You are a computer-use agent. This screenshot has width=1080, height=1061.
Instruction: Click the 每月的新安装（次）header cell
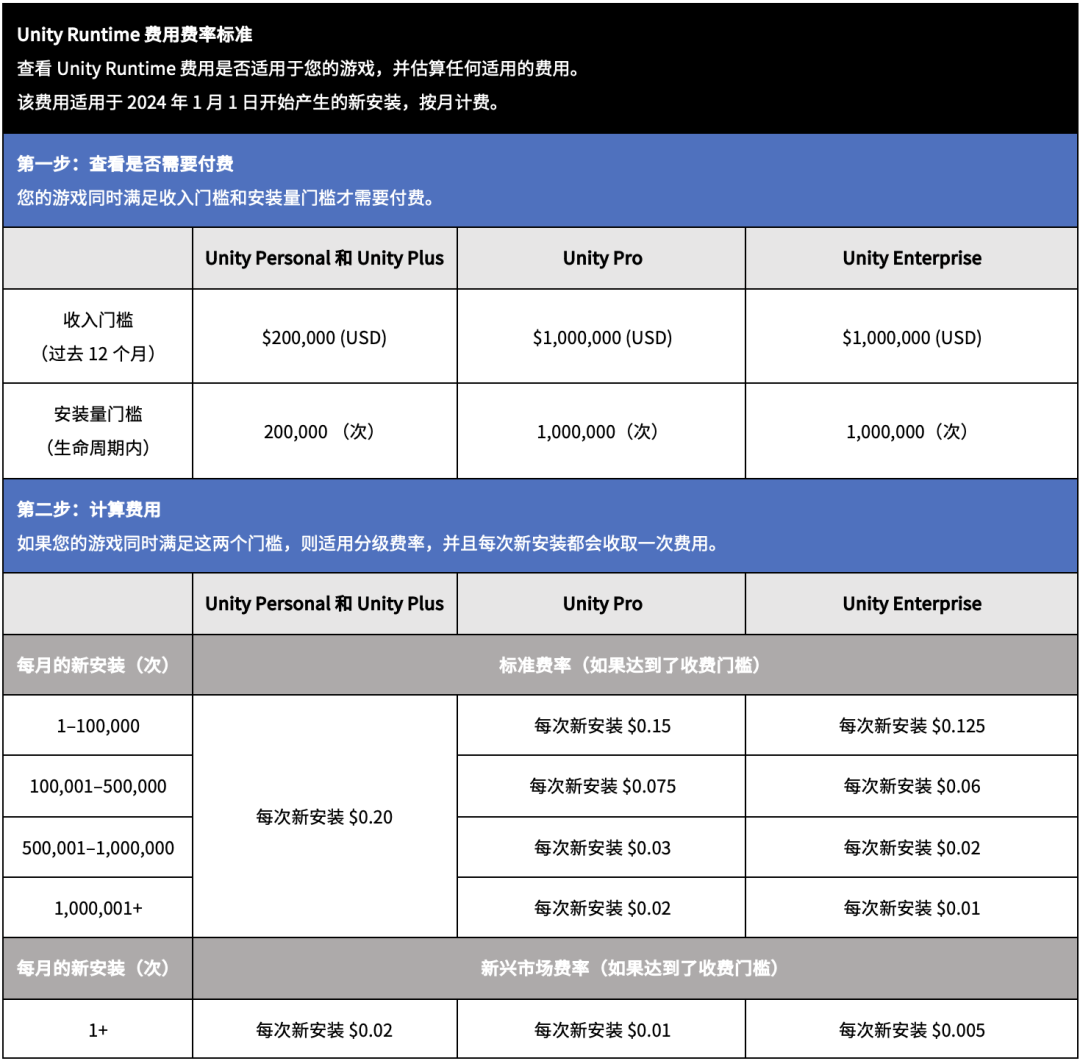coord(95,666)
